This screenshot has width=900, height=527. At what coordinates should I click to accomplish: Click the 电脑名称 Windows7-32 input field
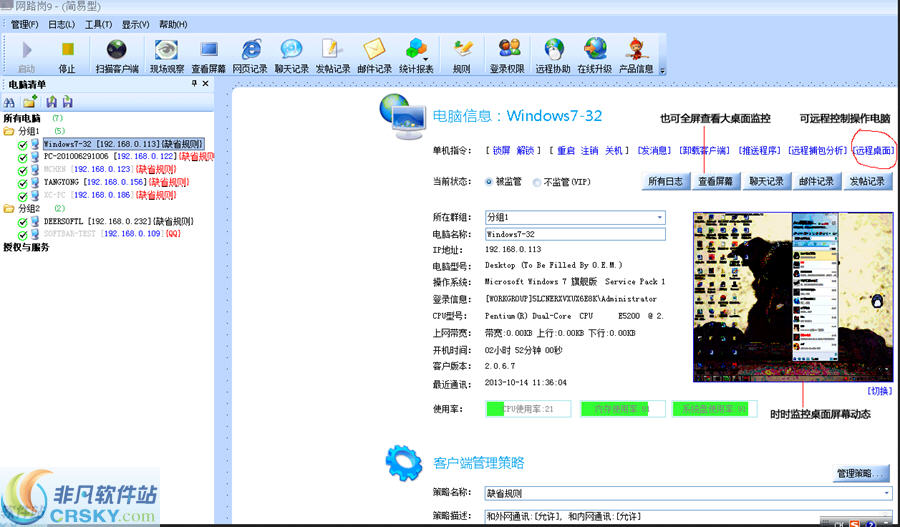[x=575, y=234]
